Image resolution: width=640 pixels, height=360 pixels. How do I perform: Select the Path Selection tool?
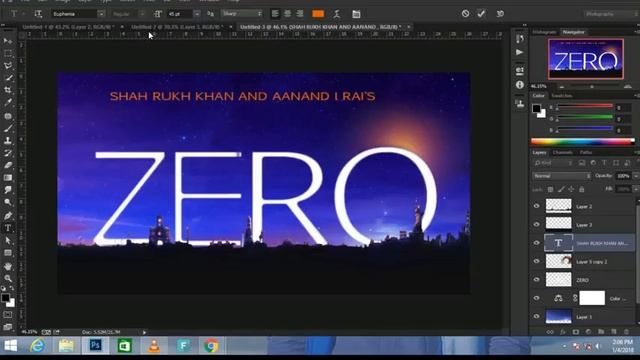coord(8,241)
